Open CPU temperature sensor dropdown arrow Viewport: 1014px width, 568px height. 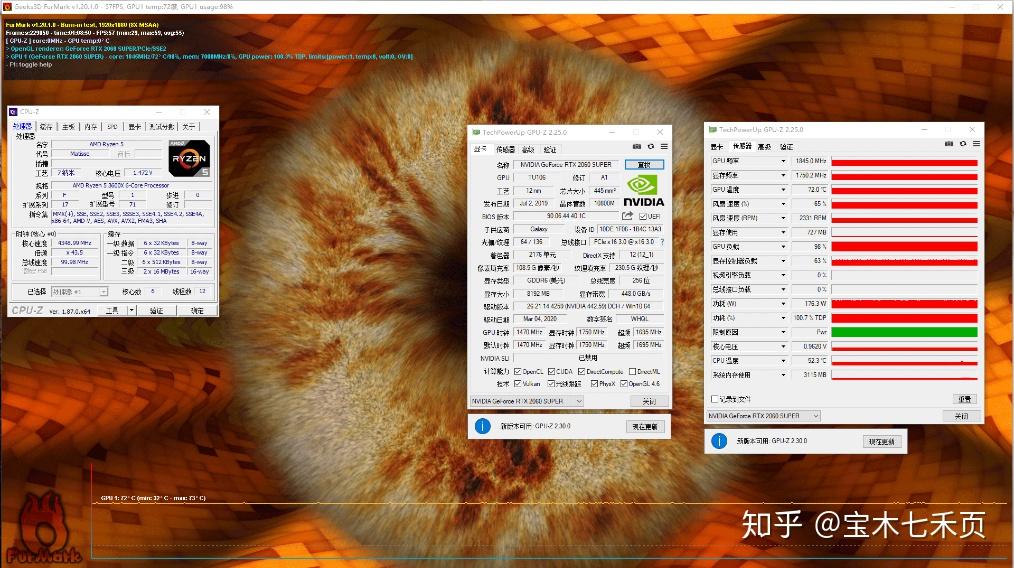coord(783,360)
